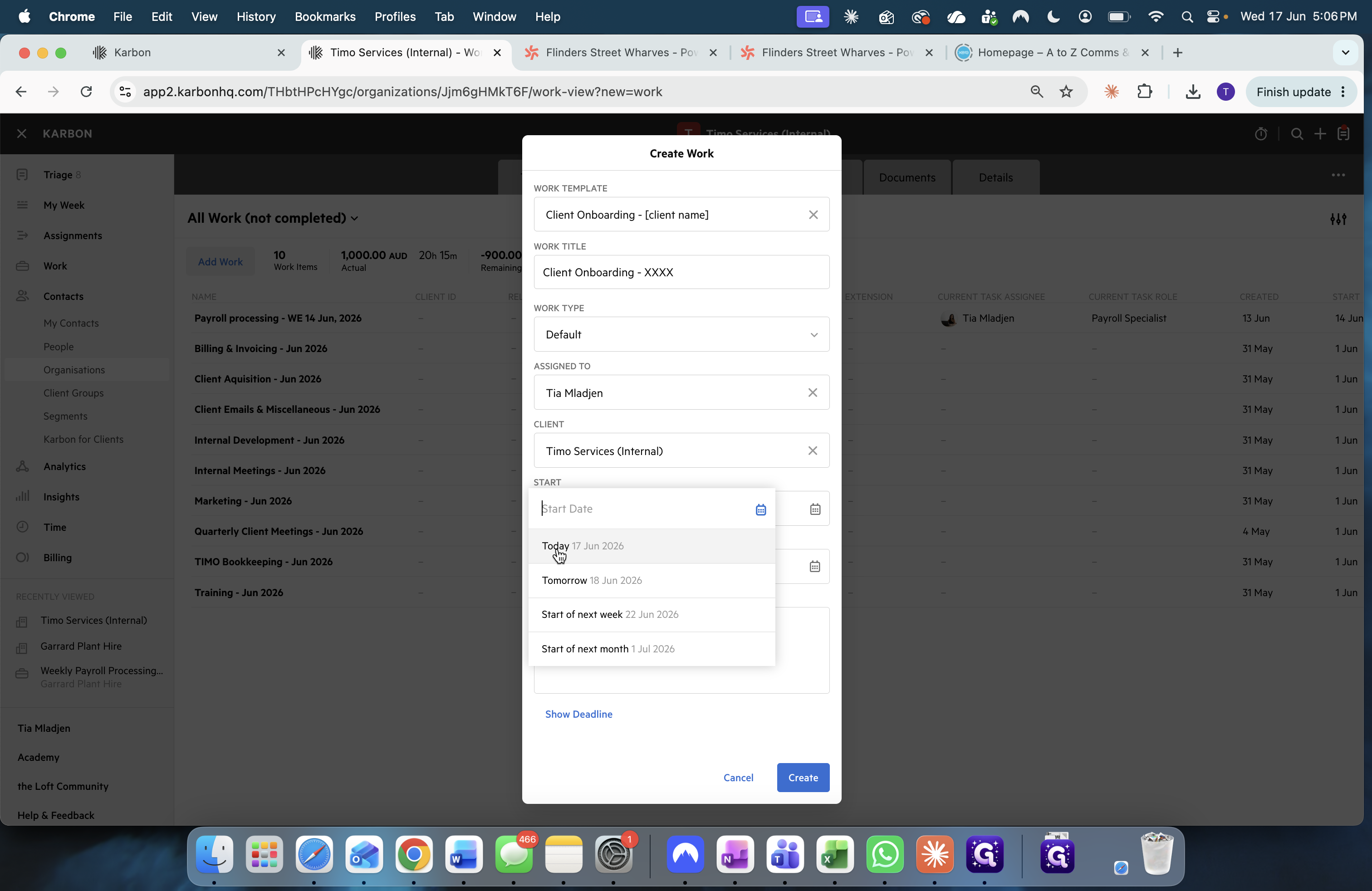Open Payroll processing - WE 14 Jun work item
The image size is (1372, 891).
point(278,318)
